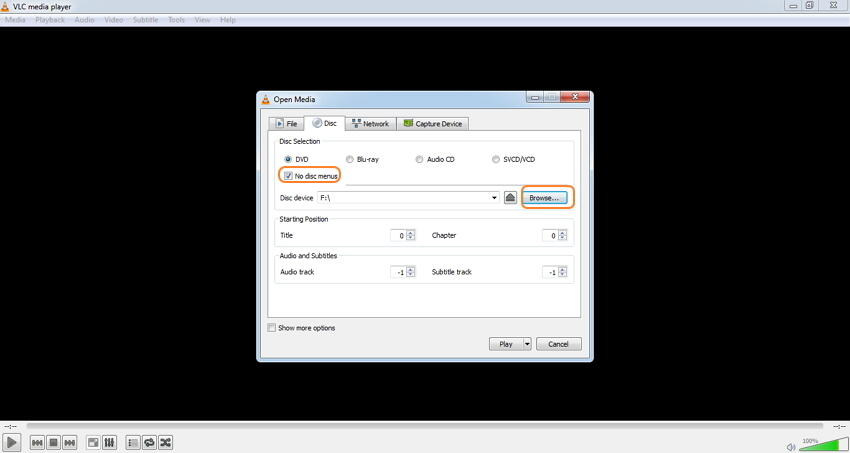Screen dimensions: 850x453
Task: Click the remaining time label beside seek bar
Action: pos(837,427)
